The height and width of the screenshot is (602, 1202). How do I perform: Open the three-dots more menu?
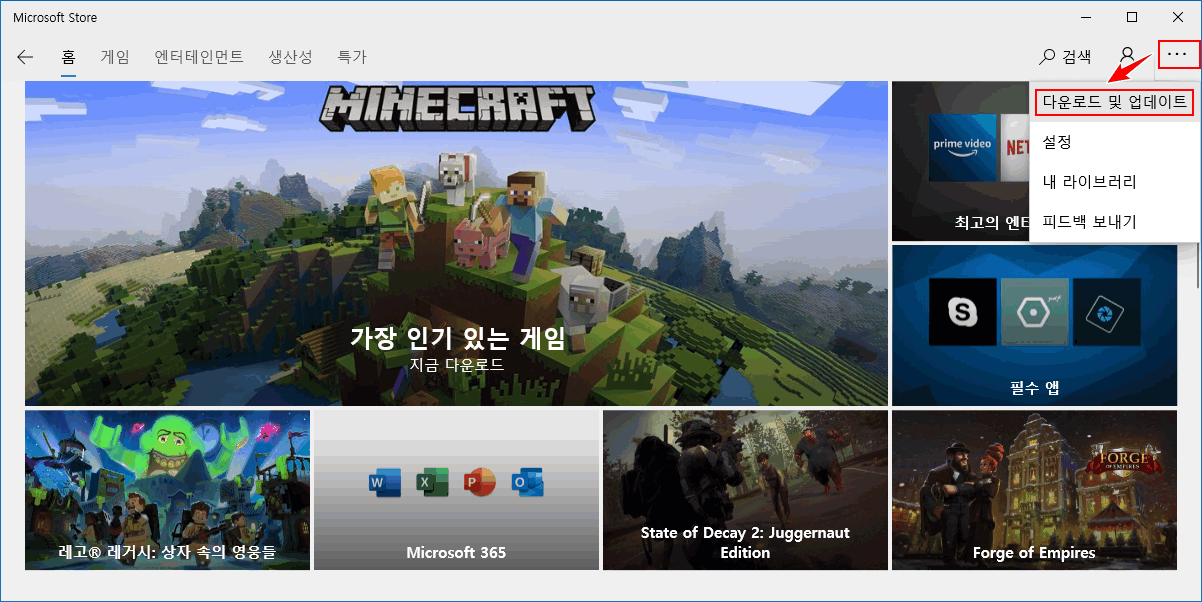coord(1178,56)
